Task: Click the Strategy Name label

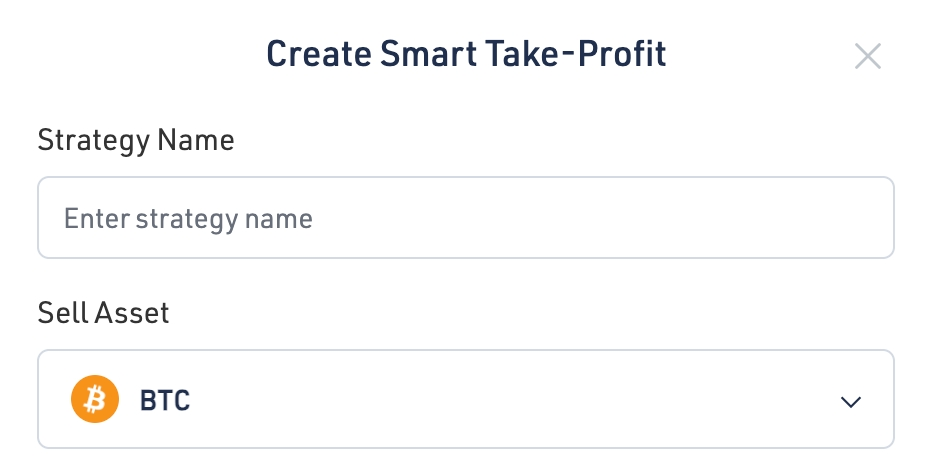Action: point(136,141)
